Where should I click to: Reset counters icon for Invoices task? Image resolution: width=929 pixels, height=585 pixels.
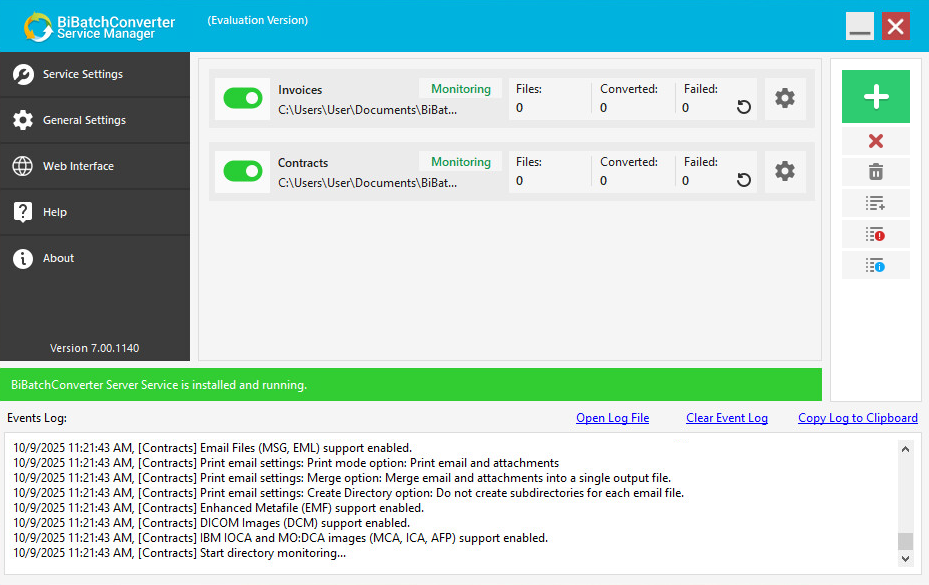click(x=743, y=107)
